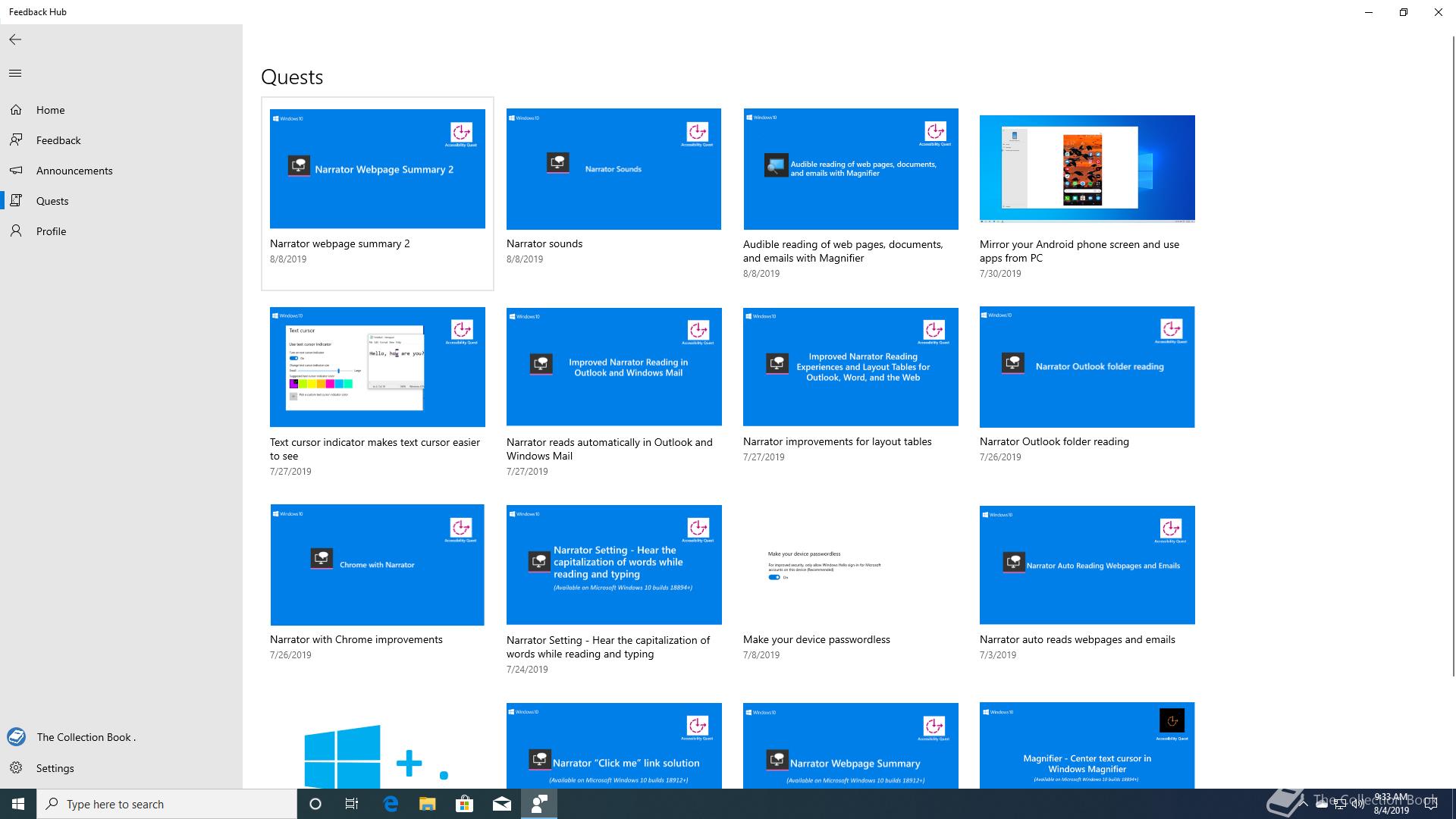The width and height of the screenshot is (1456, 819).
Task: Go back using the back arrow
Action: 15,39
